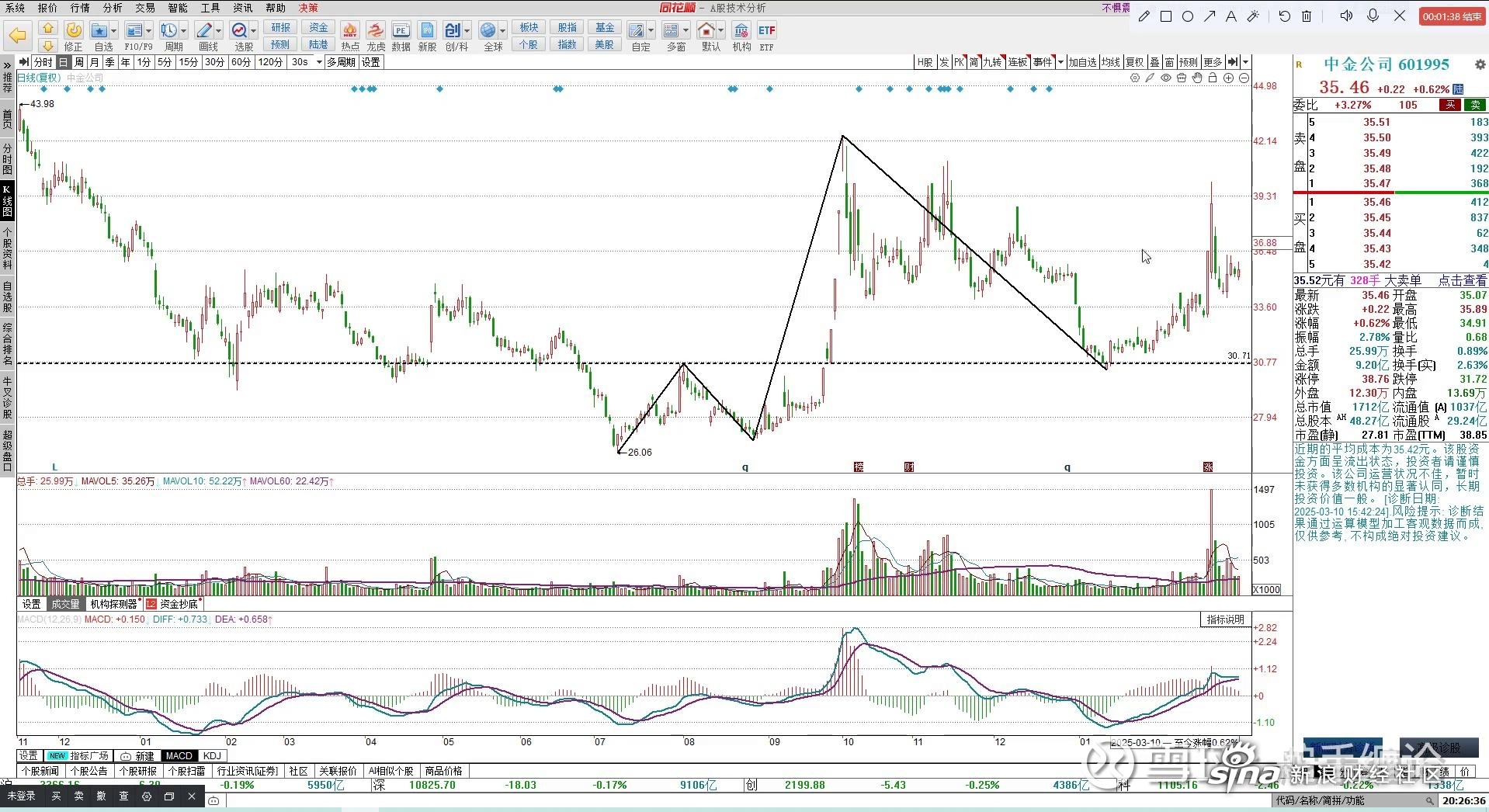The image size is (1489, 812).
Task: Open the 自选 favorites star icon
Action: 99,30
